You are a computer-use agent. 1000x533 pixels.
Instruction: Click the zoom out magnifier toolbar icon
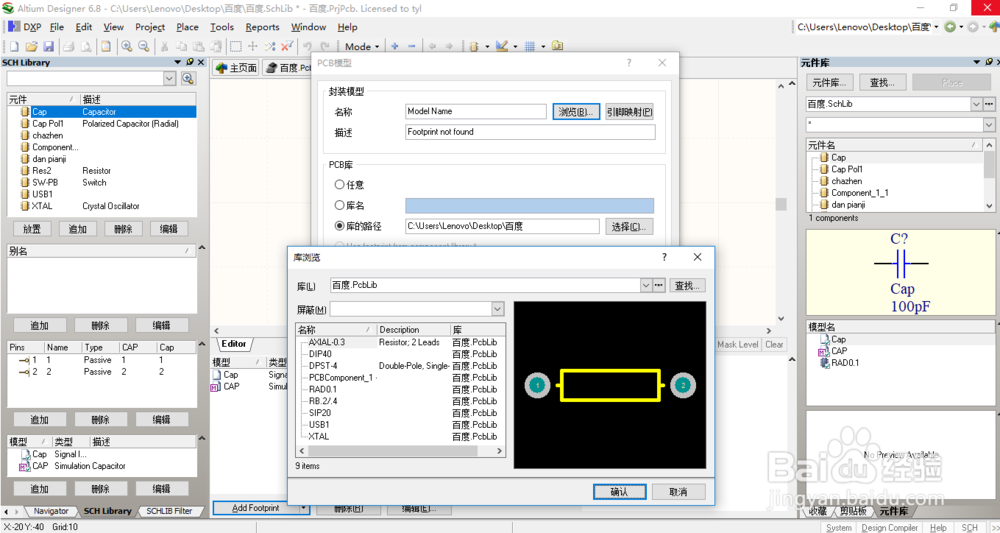click(x=143, y=47)
